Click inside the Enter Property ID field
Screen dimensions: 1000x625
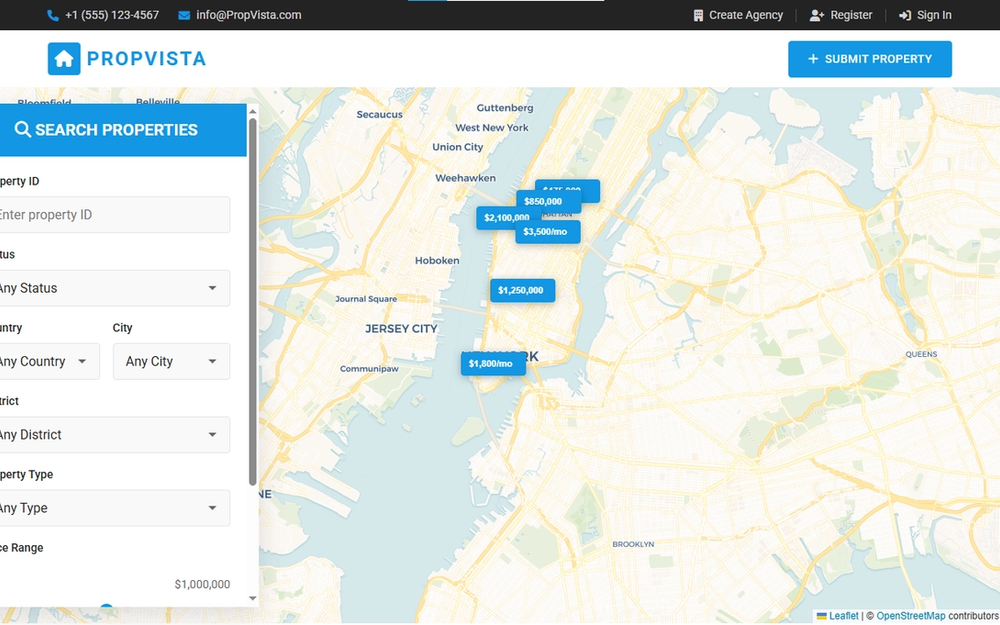pos(115,214)
